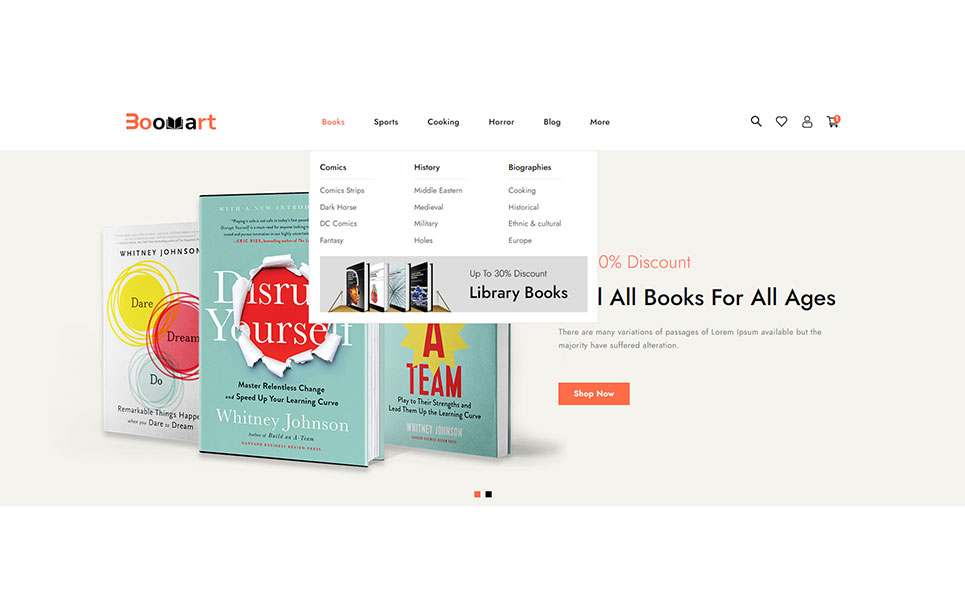Open the shopping cart icon
The image size is (965, 600).
pyautogui.click(x=833, y=121)
